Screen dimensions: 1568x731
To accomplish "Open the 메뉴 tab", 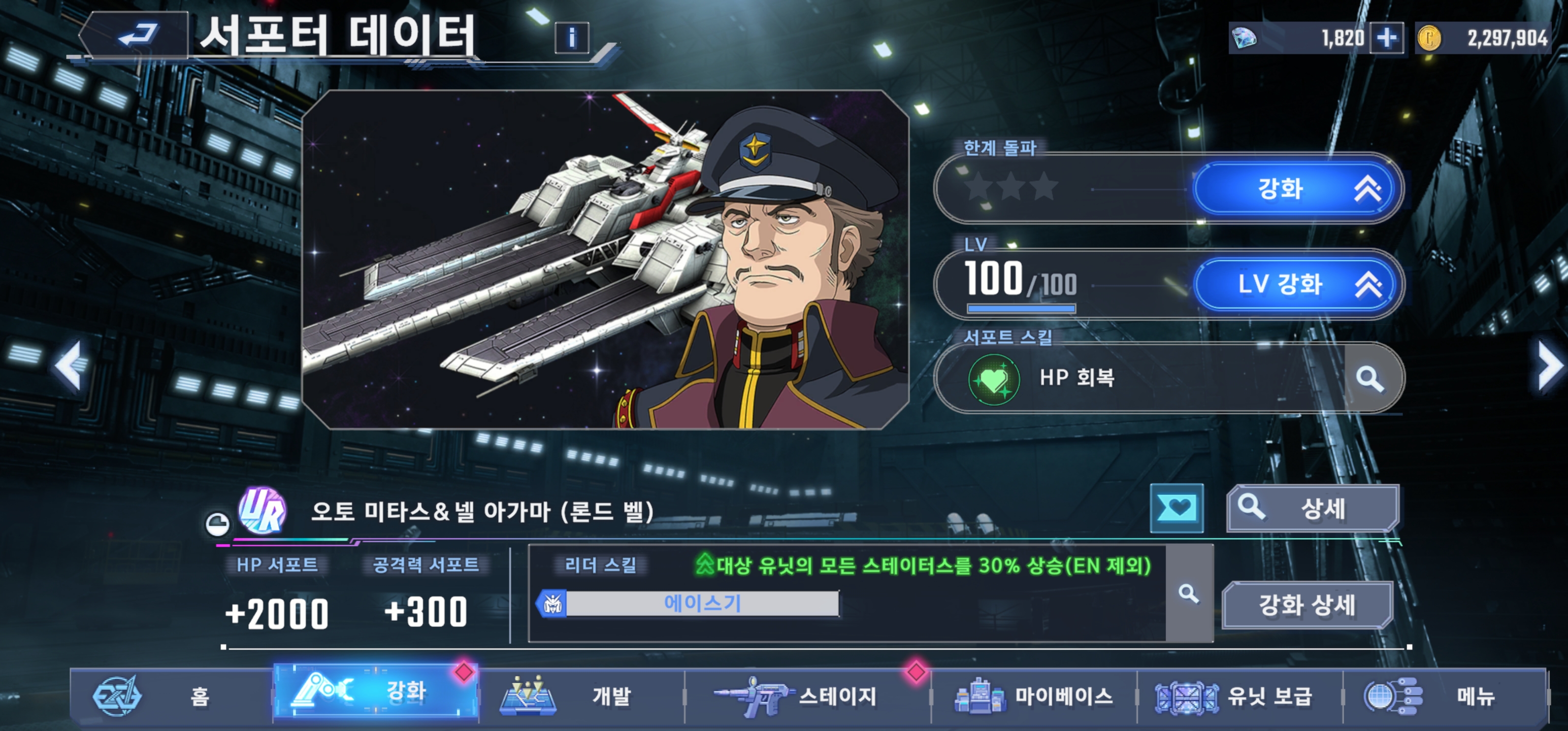I will [1445, 695].
